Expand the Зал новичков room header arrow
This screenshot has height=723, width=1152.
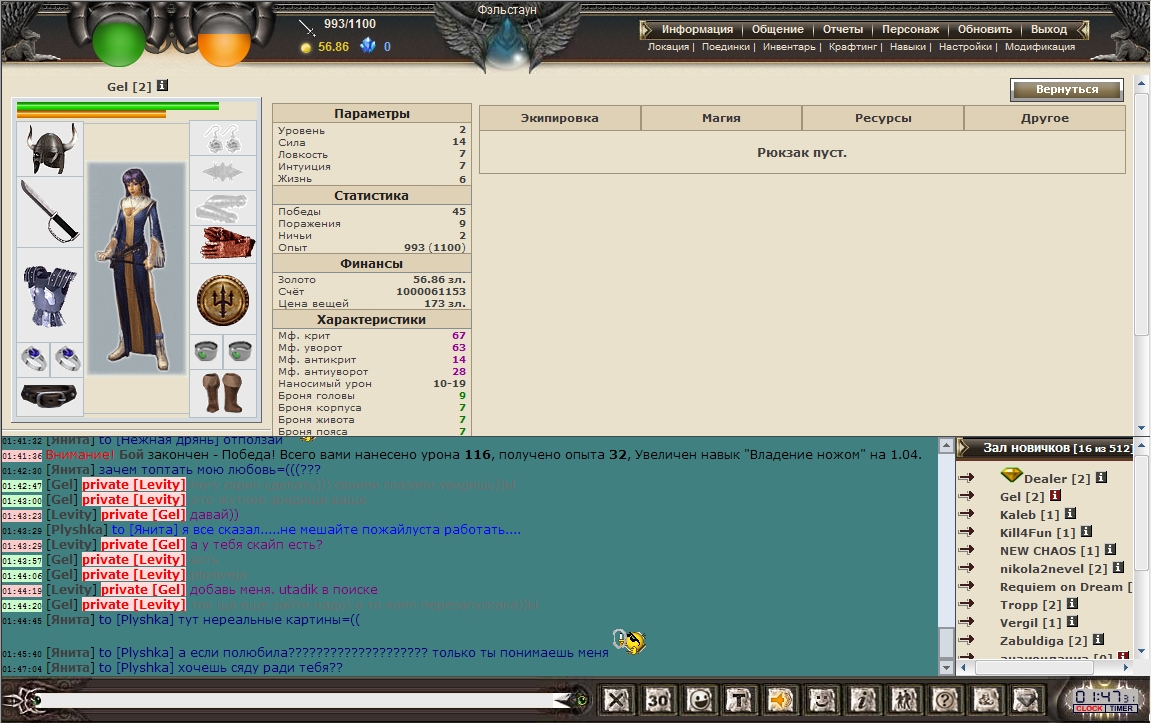(964, 447)
